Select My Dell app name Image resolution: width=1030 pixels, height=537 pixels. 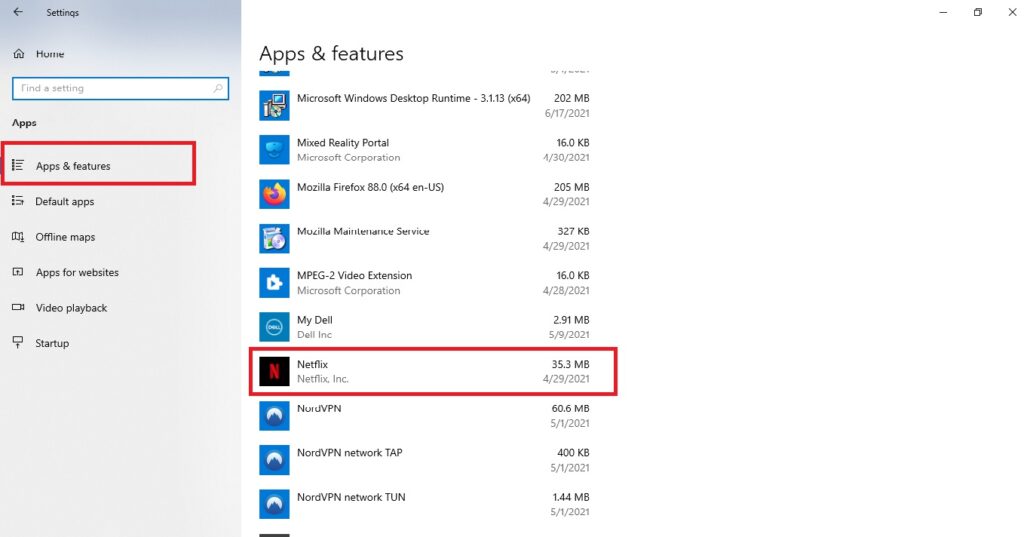tap(315, 320)
